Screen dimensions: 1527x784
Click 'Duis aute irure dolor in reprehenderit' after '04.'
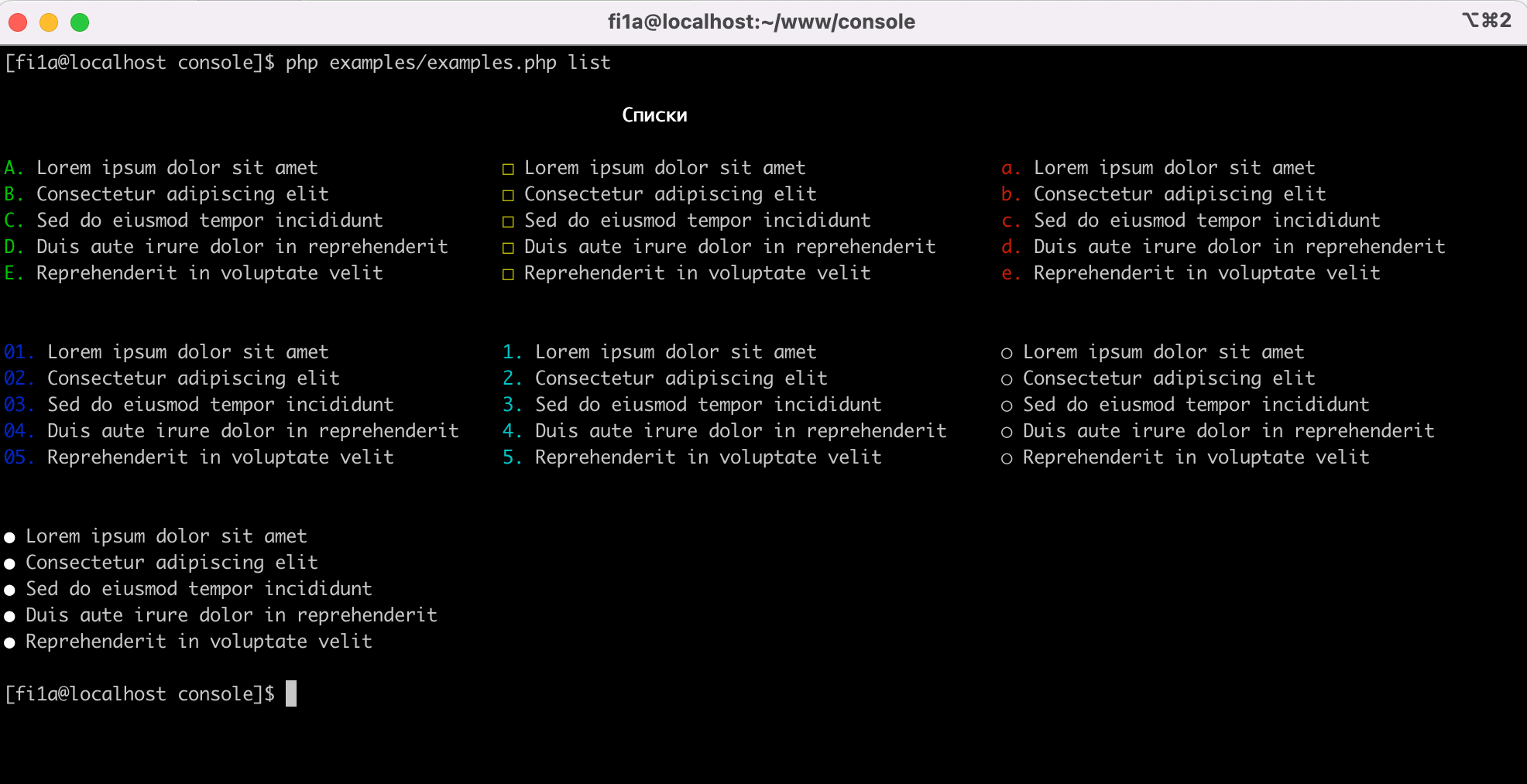pyautogui.click(x=253, y=431)
